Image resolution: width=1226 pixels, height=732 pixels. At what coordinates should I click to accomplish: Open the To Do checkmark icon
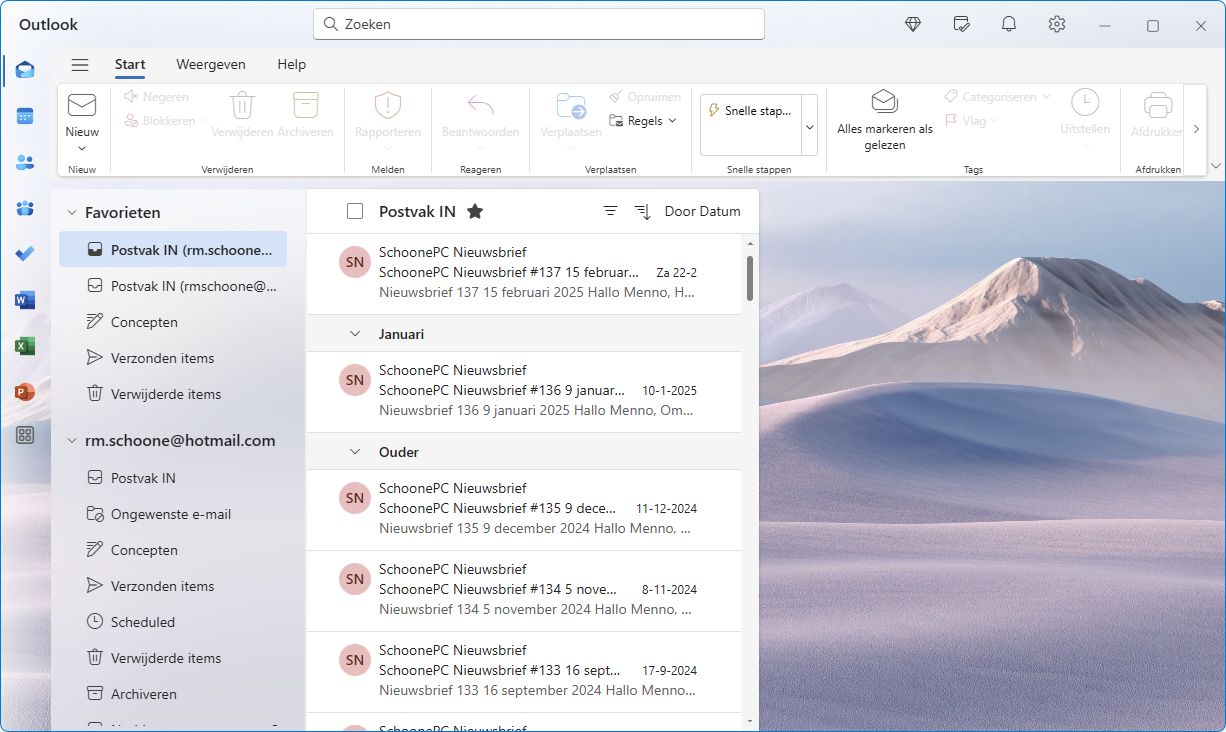[25, 254]
